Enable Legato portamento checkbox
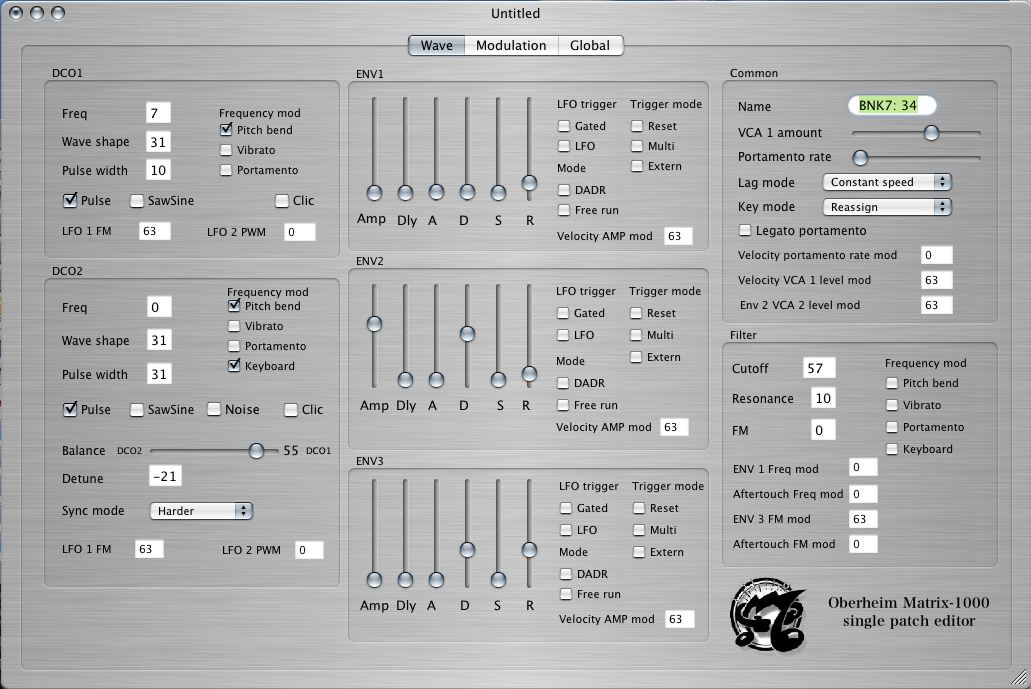The height and width of the screenshot is (689, 1031). pos(745,231)
